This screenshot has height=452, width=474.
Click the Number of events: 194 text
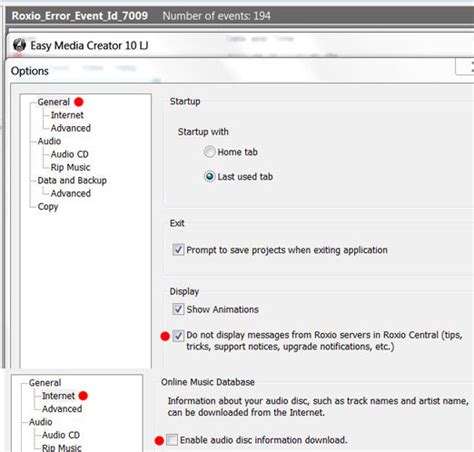pyautogui.click(x=217, y=16)
